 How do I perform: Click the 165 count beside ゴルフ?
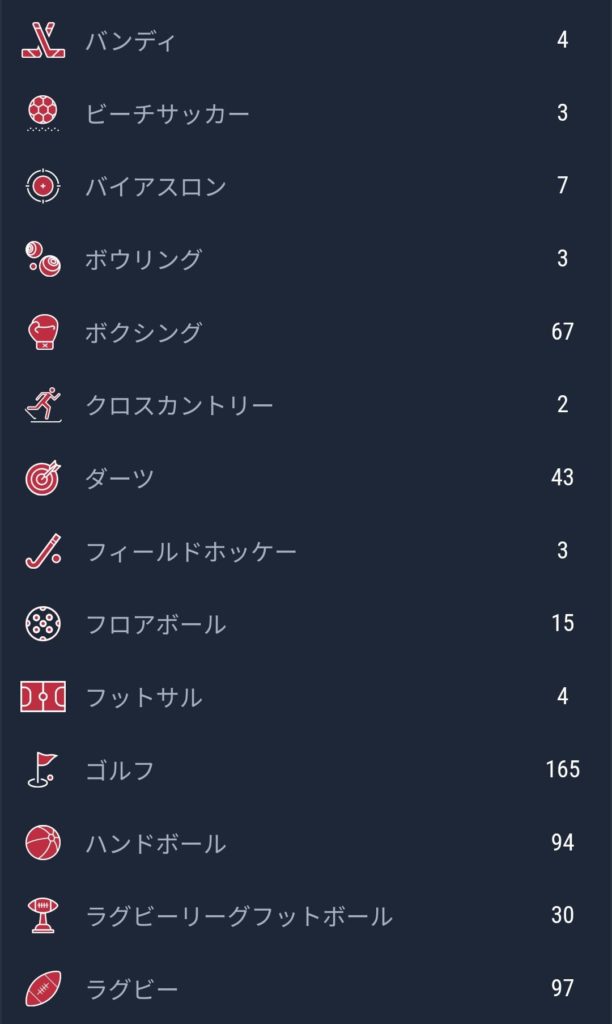pyautogui.click(x=563, y=770)
